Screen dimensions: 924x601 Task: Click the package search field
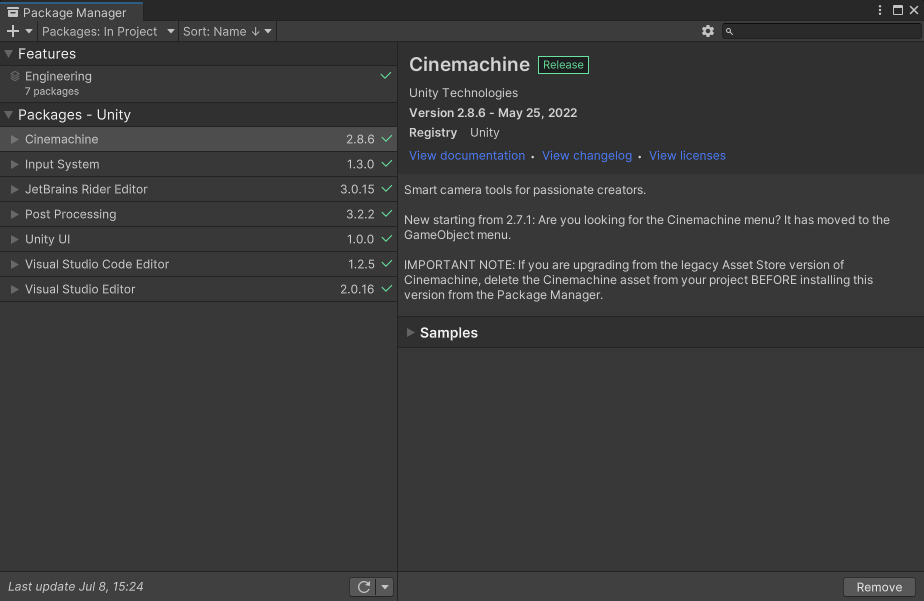822,31
